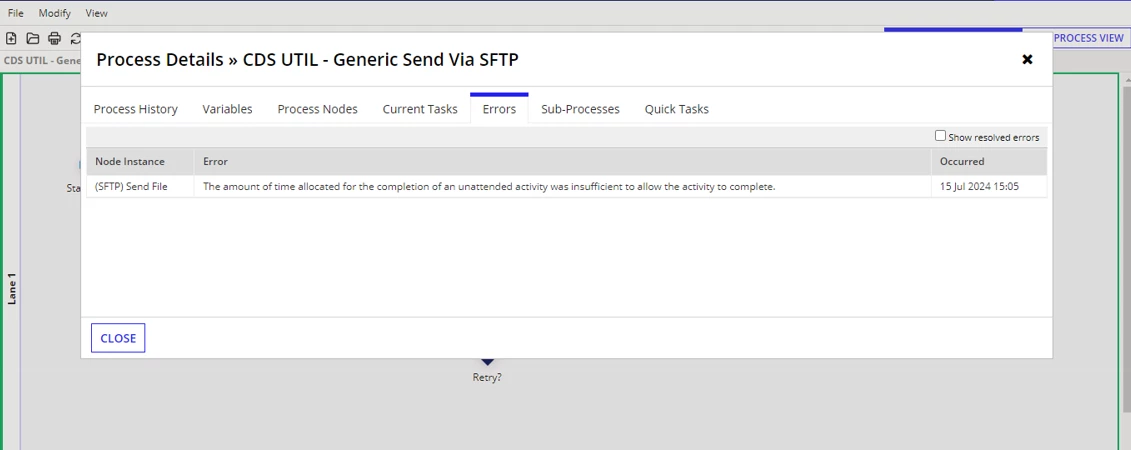The height and width of the screenshot is (450, 1131).
Task: Select the (SFTP) Send File error row
Action: pos(567,187)
